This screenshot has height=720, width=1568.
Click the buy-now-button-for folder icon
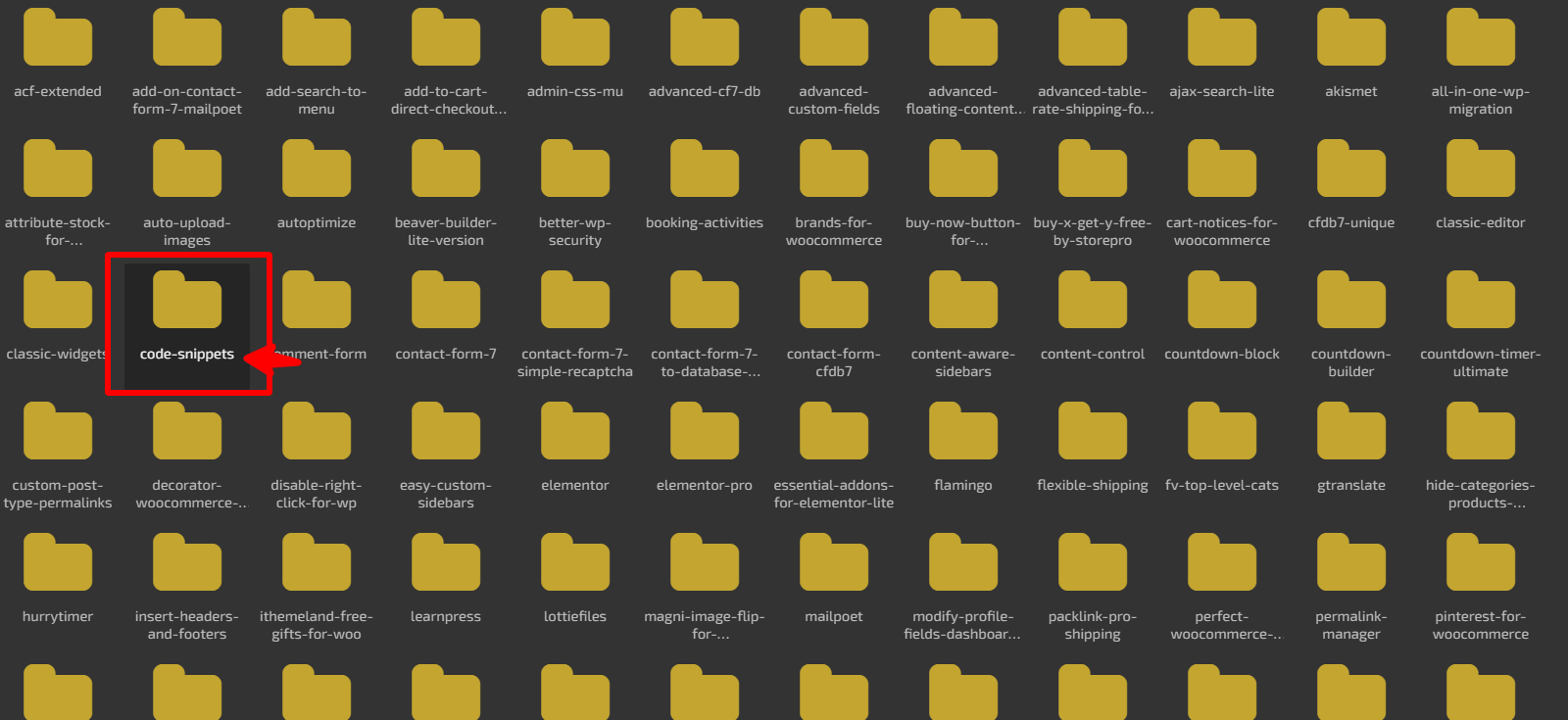963,168
